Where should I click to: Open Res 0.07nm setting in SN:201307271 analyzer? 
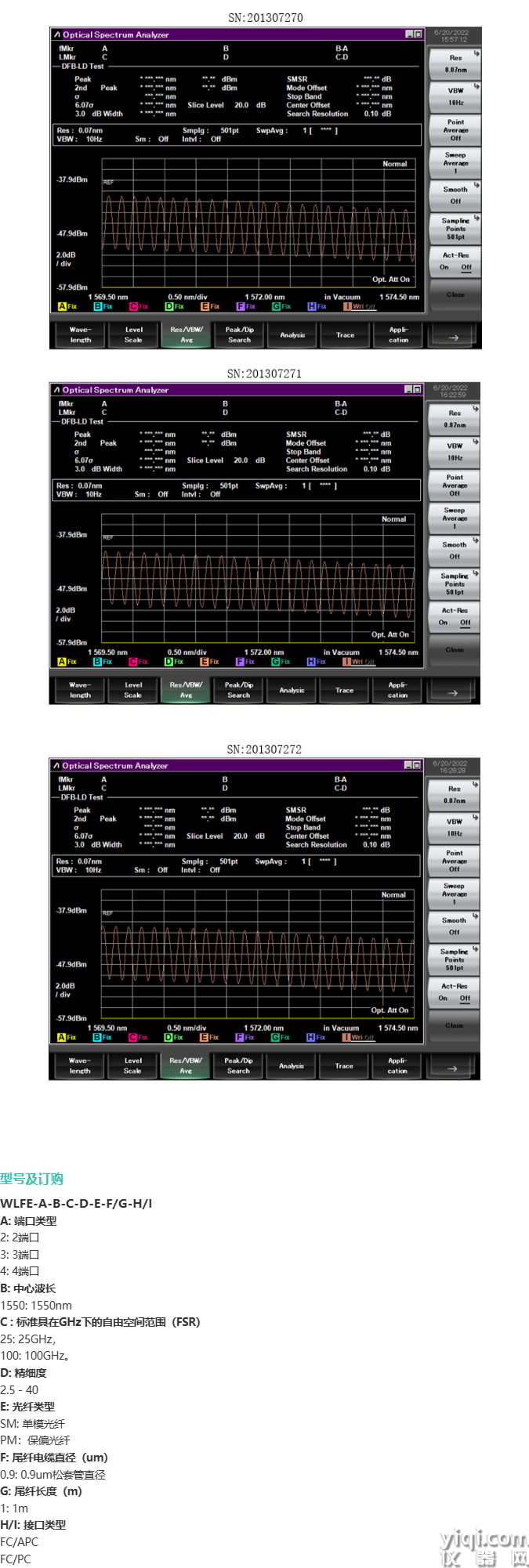[x=455, y=419]
